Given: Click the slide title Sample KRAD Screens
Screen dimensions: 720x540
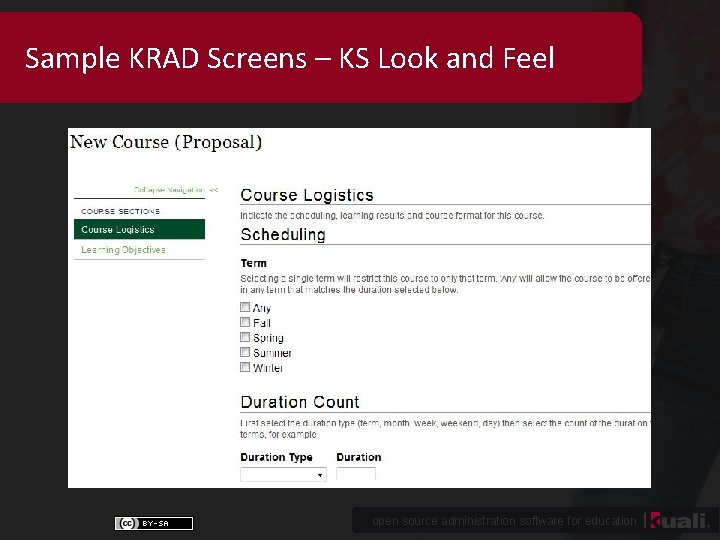Looking at the screenshot, I should point(290,58).
